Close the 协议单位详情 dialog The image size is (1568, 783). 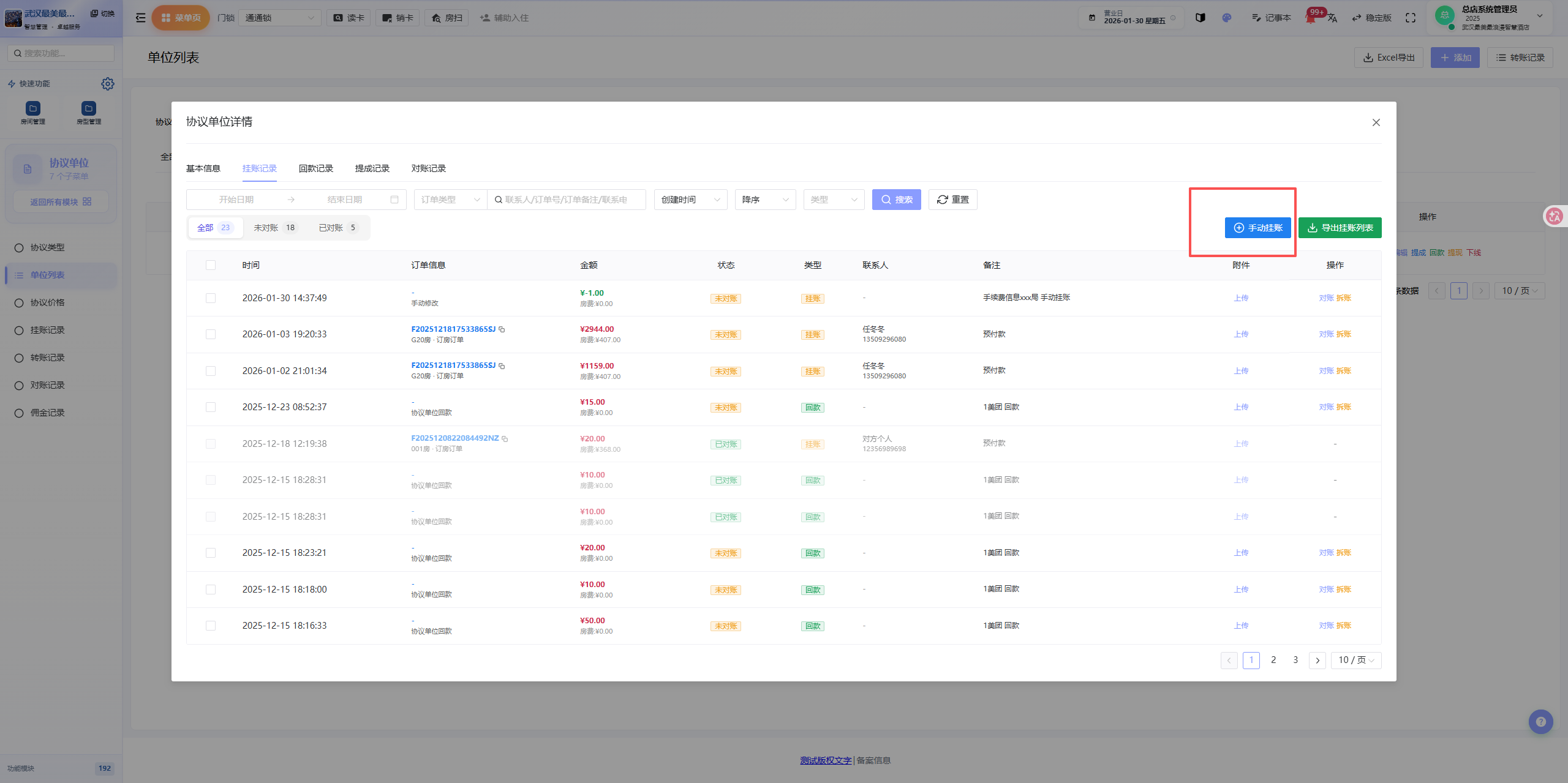[x=1376, y=122]
